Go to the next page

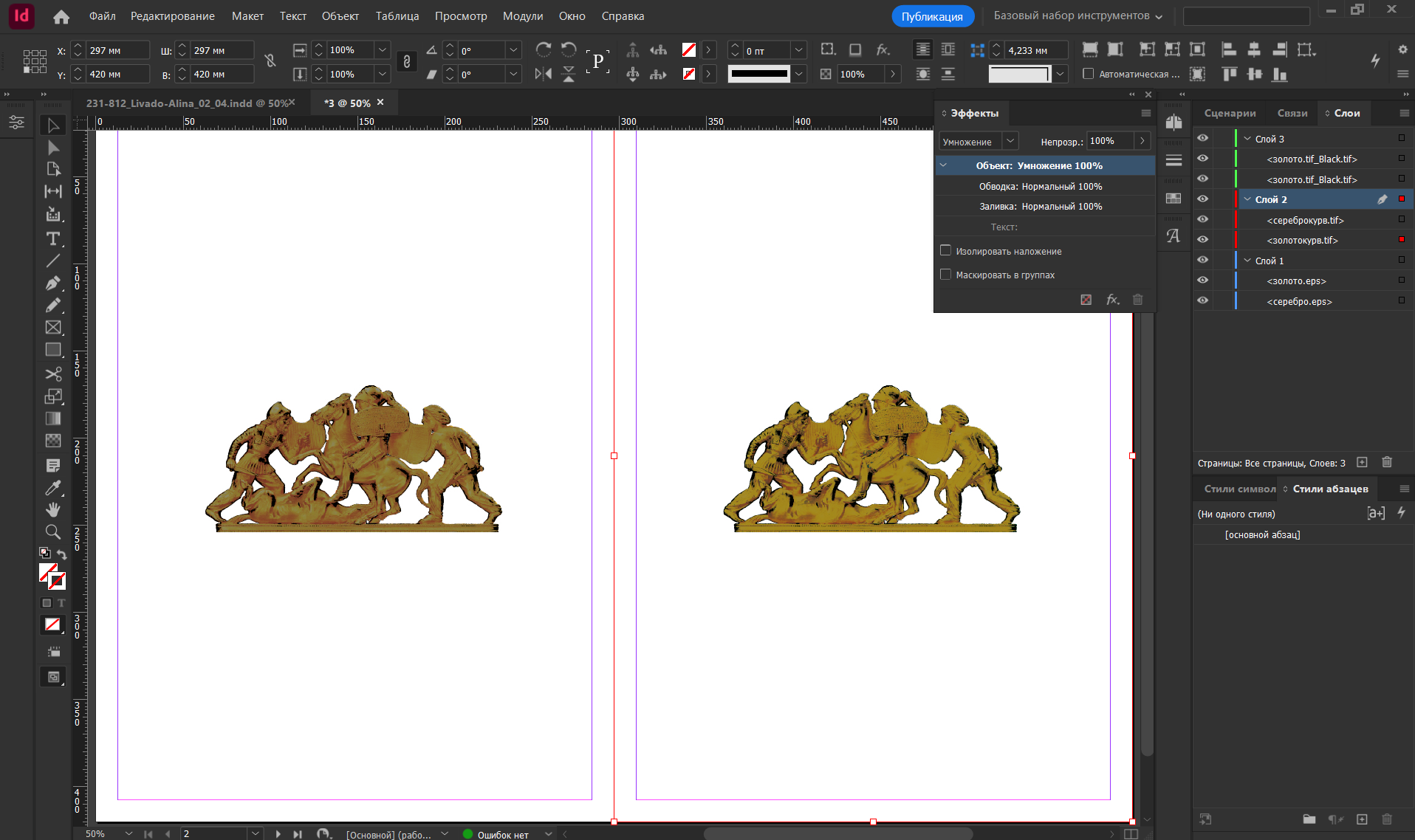(x=278, y=833)
